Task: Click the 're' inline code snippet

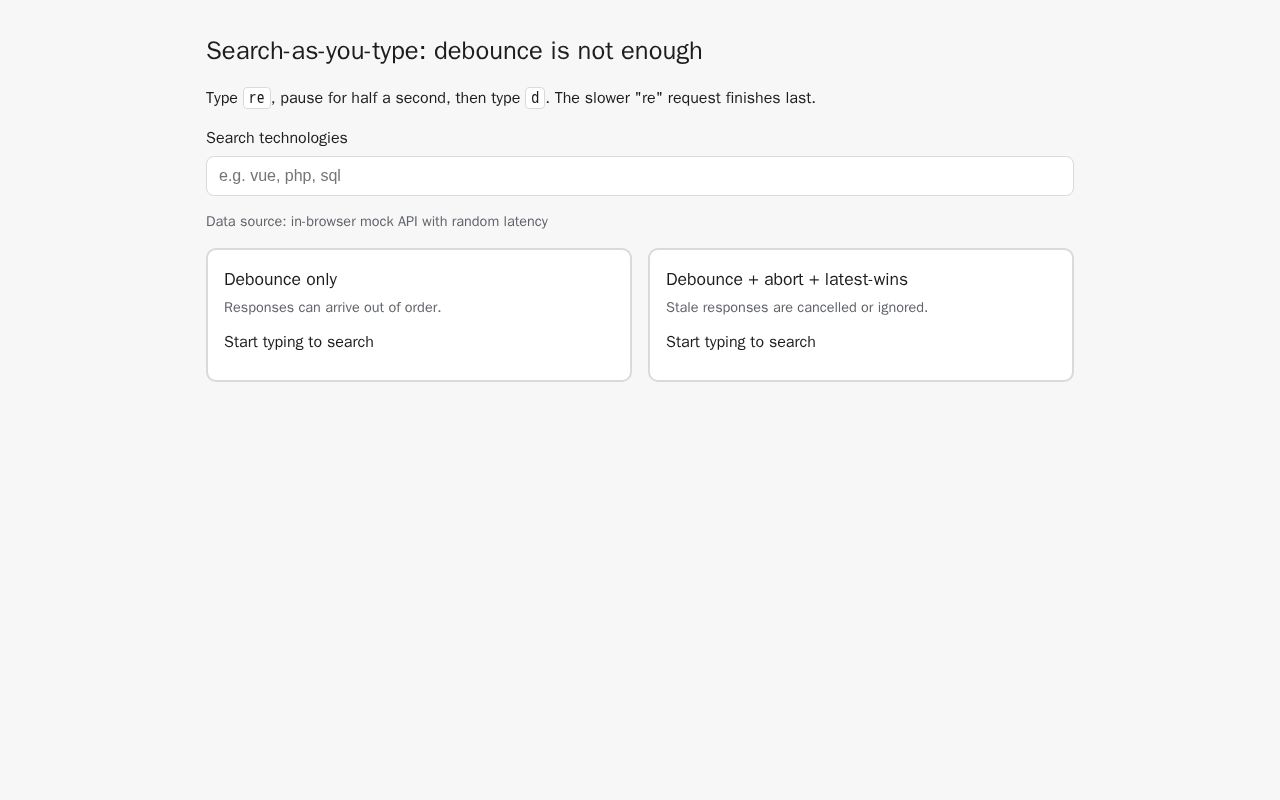Action: pyautogui.click(x=257, y=98)
